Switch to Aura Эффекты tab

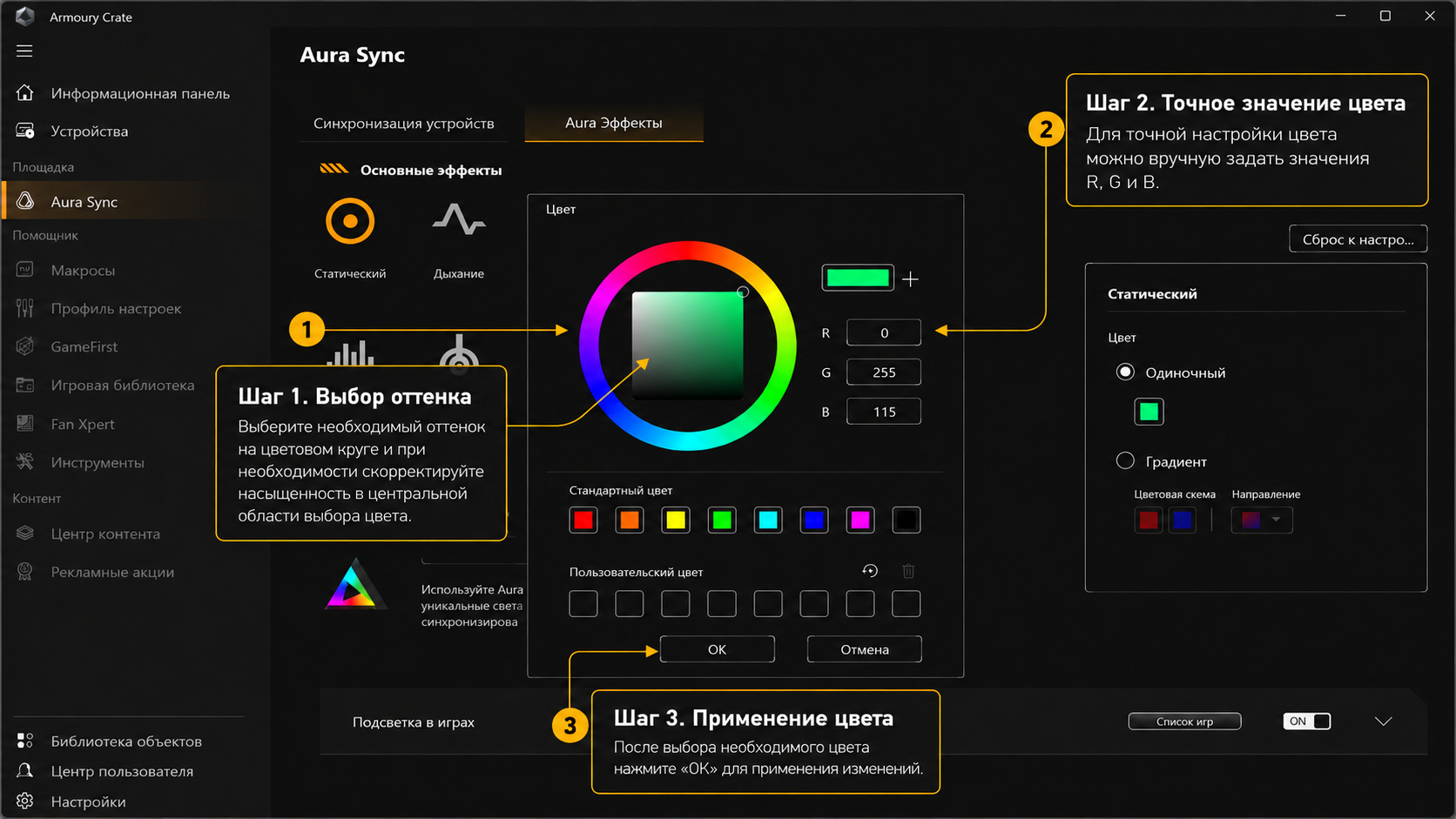tap(614, 123)
